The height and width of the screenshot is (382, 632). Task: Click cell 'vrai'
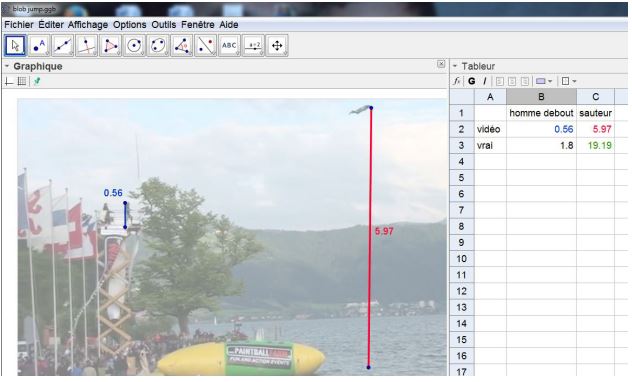[x=490, y=145]
